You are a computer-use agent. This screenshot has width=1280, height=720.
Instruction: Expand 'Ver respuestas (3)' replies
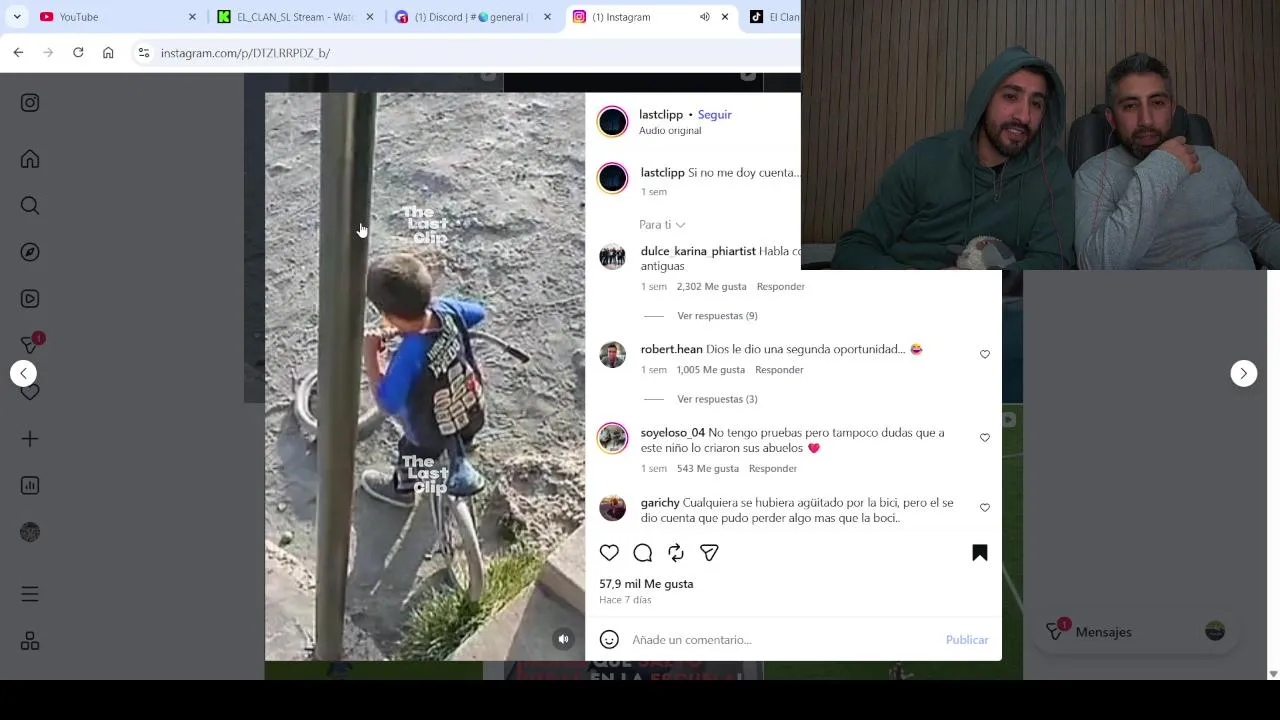click(x=717, y=399)
